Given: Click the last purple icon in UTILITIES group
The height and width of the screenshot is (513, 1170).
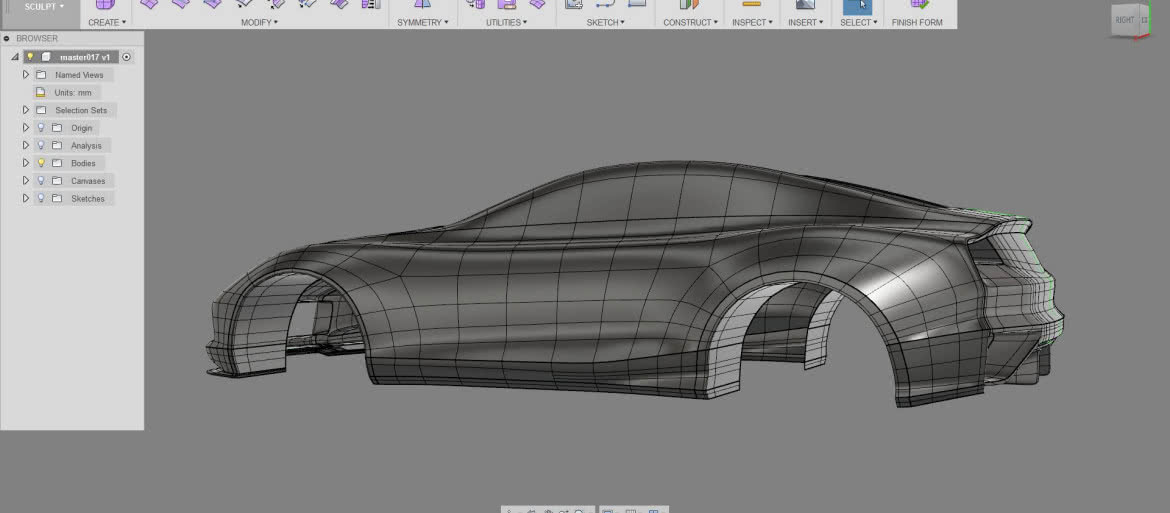Looking at the screenshot, I should pyautogui.click(x=537, y=4).
